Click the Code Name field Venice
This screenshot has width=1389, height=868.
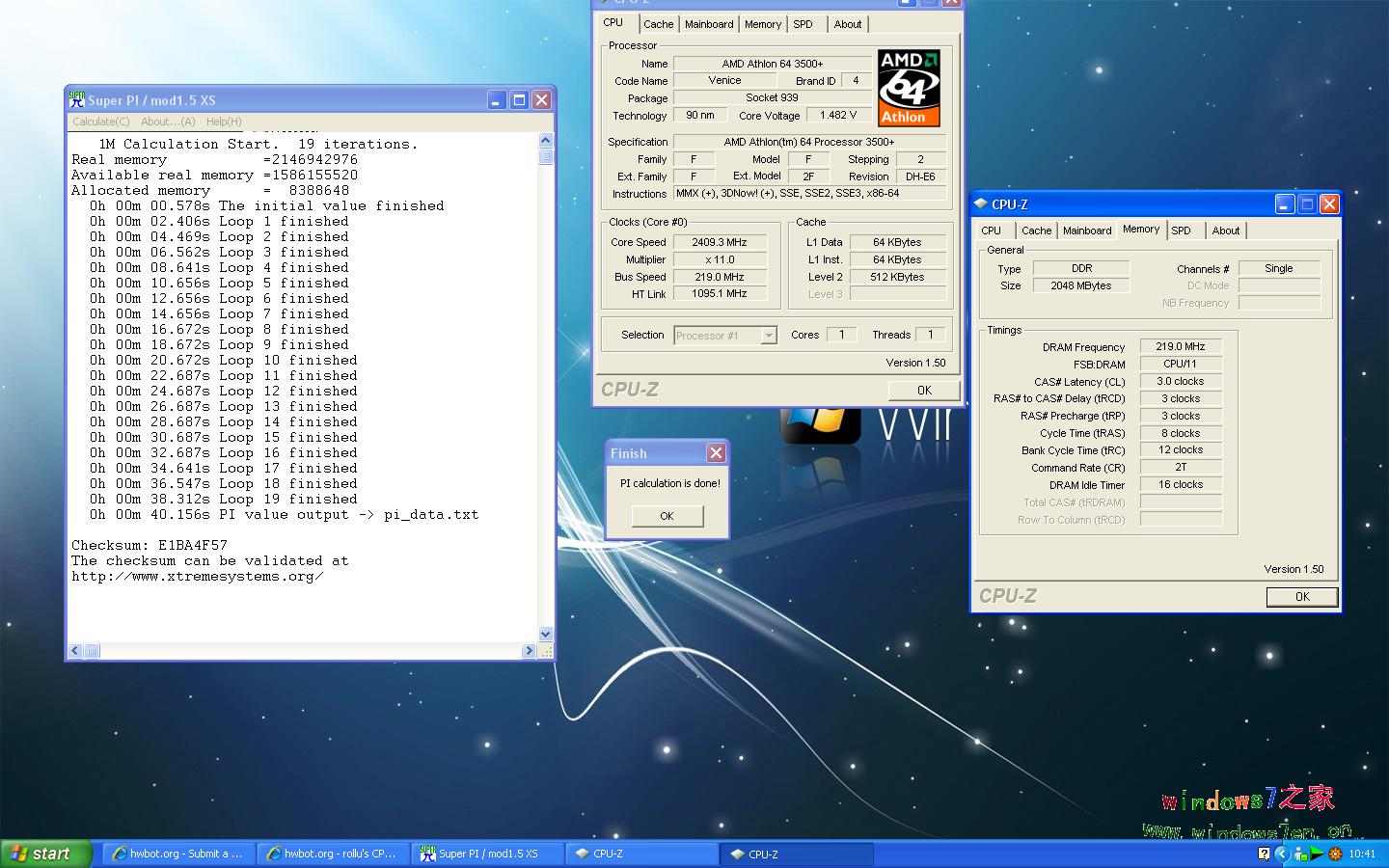click(724, 80)
